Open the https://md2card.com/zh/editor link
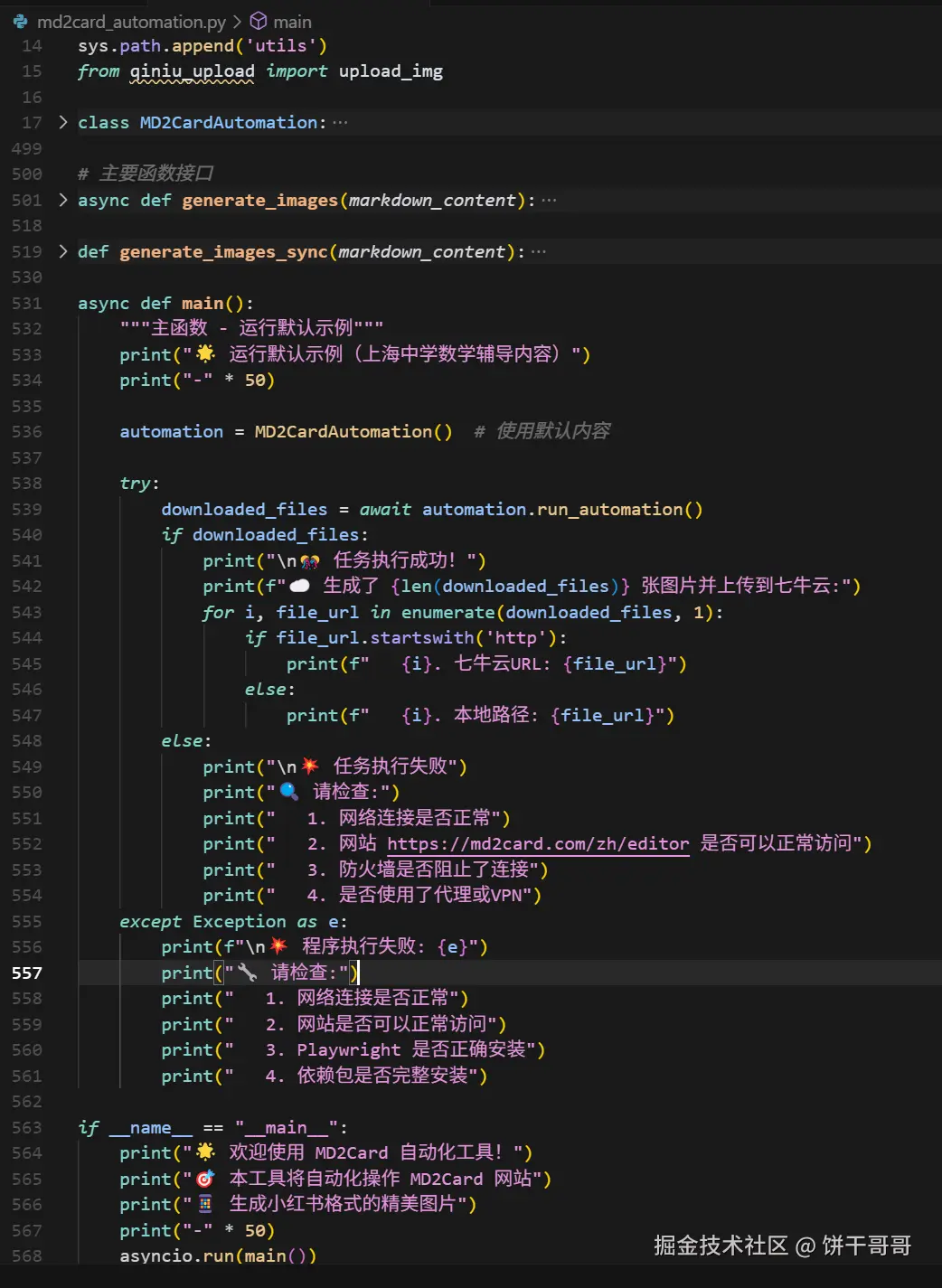 (538, 843)
